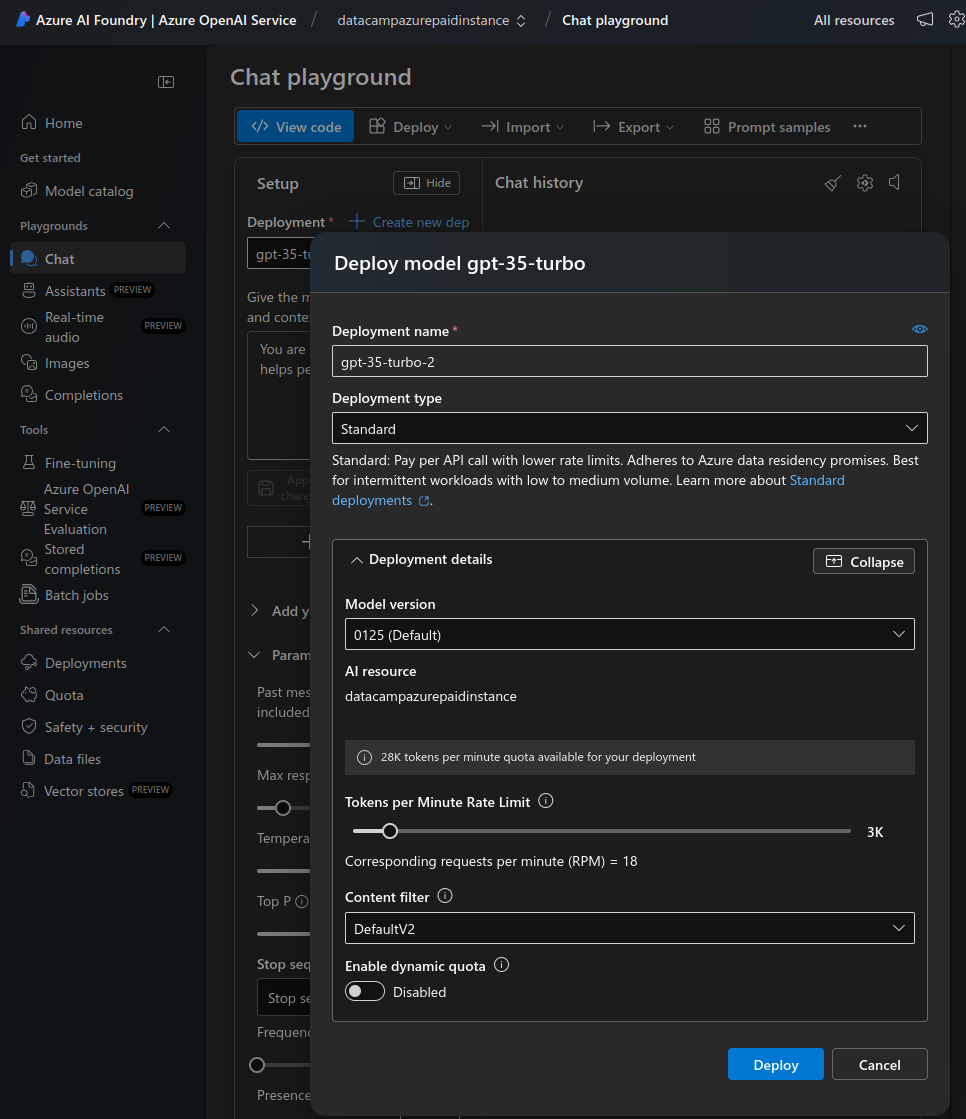Click the Stored completions icon

coord(29,557)
